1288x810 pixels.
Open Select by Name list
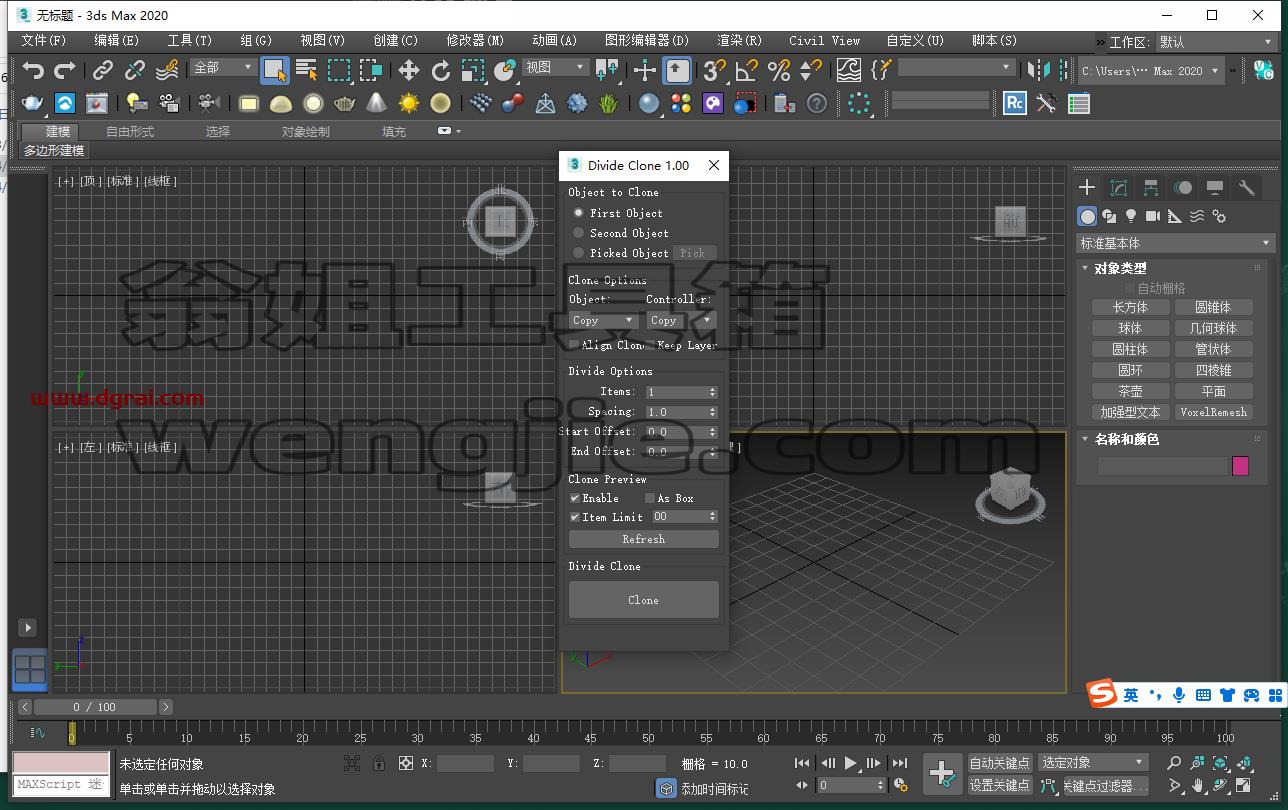[x=307, y=70]
